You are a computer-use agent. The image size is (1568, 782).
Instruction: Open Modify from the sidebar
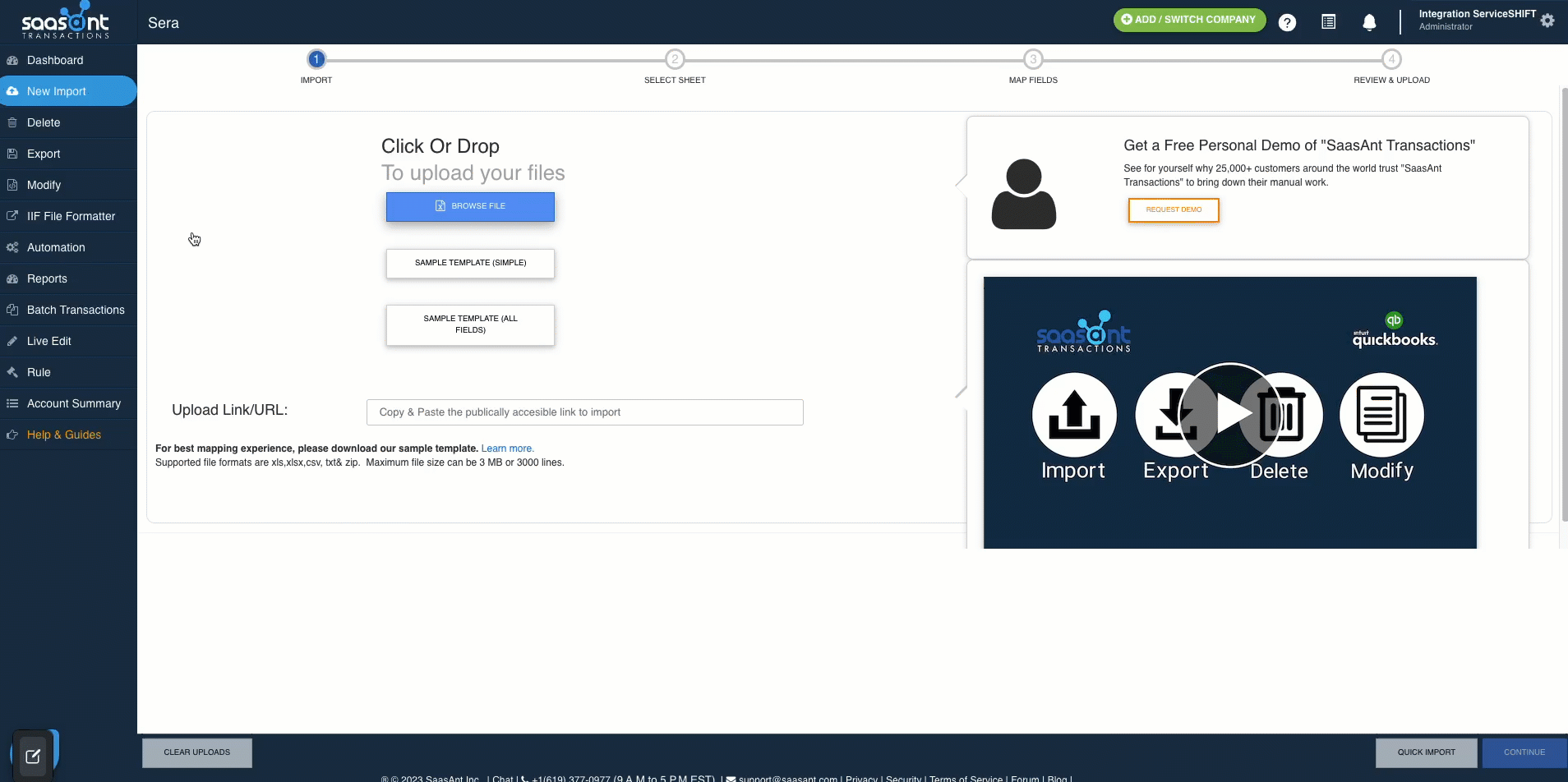(68, 185)
